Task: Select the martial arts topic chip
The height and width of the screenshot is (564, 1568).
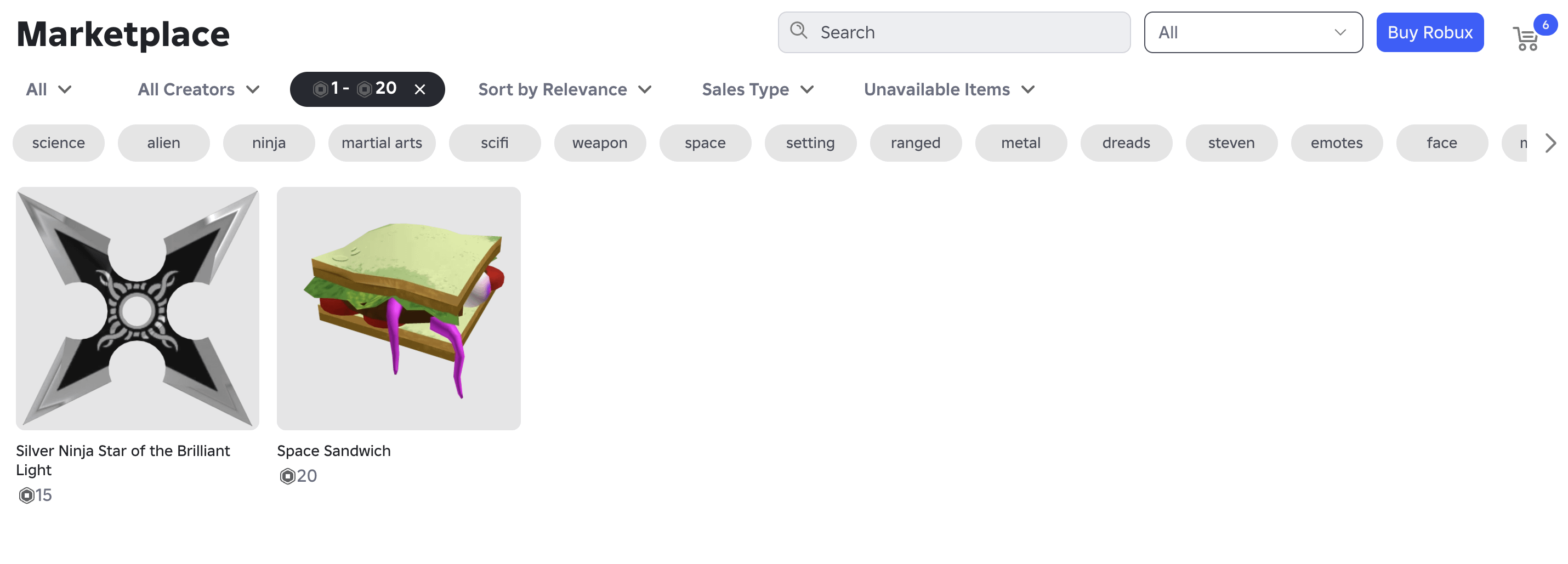Action: [382, 143]
